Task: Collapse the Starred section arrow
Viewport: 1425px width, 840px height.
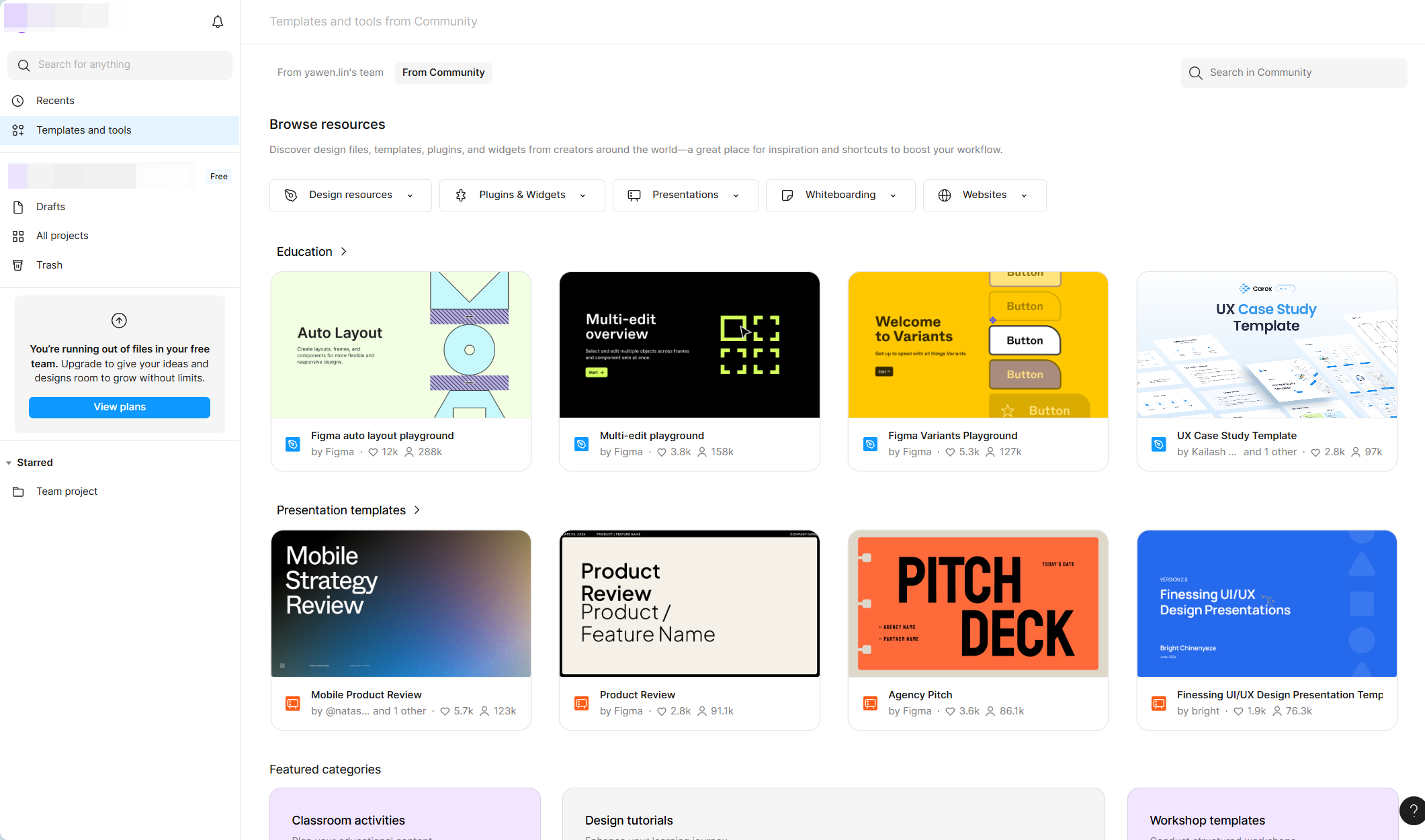Action: coord(9,463)
